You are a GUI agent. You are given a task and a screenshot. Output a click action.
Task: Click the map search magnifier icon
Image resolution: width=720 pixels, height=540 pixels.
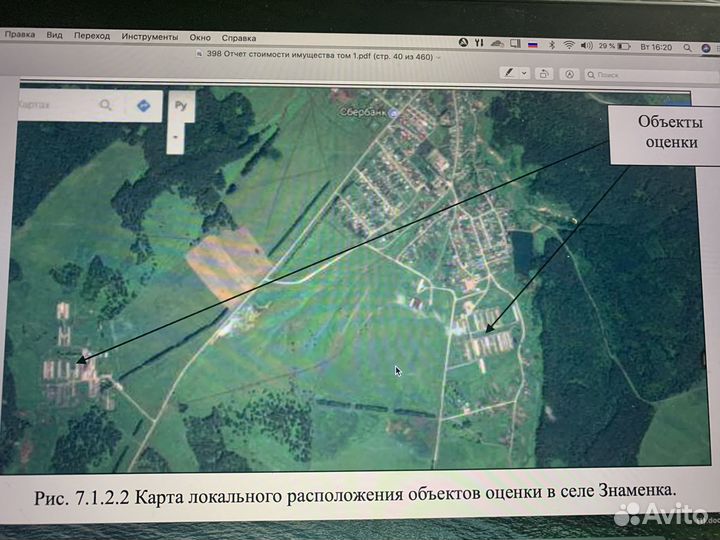pyautogui.click(x=106, y=104)
